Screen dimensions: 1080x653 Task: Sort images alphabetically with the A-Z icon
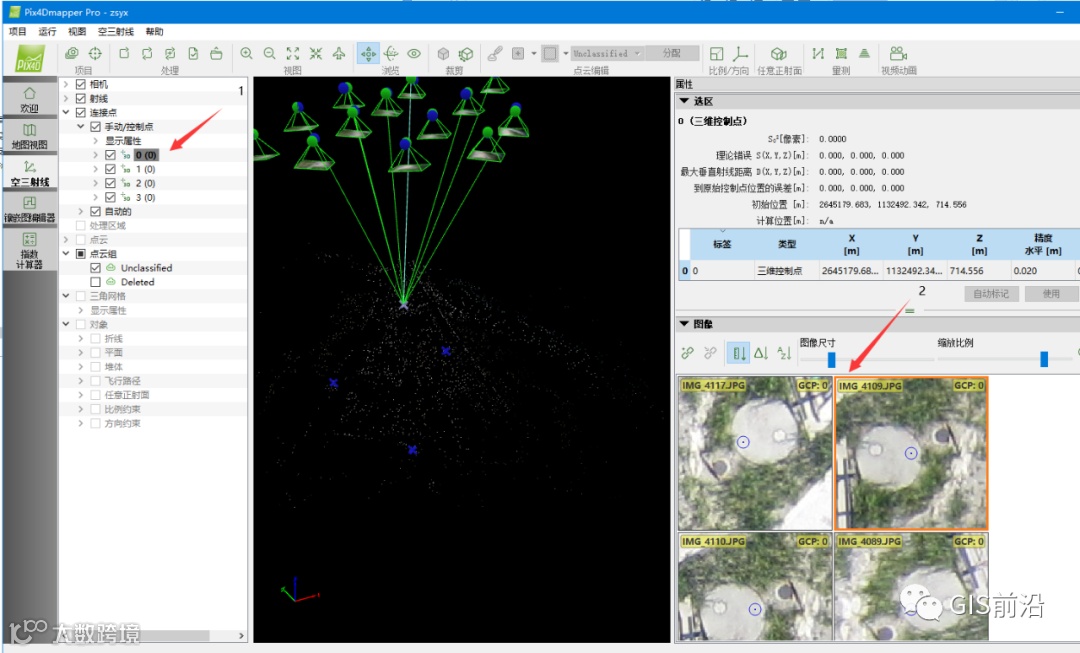(784, 353)
